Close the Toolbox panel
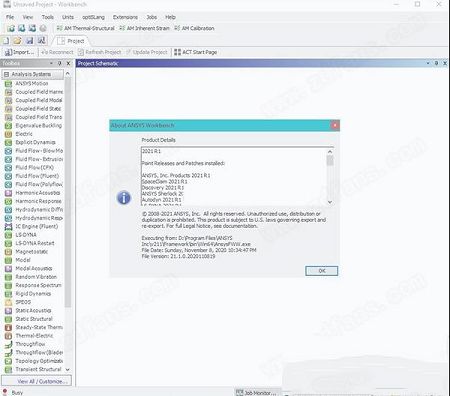The height and width of the screenshot is (396, 450). [x=68, y=63]
